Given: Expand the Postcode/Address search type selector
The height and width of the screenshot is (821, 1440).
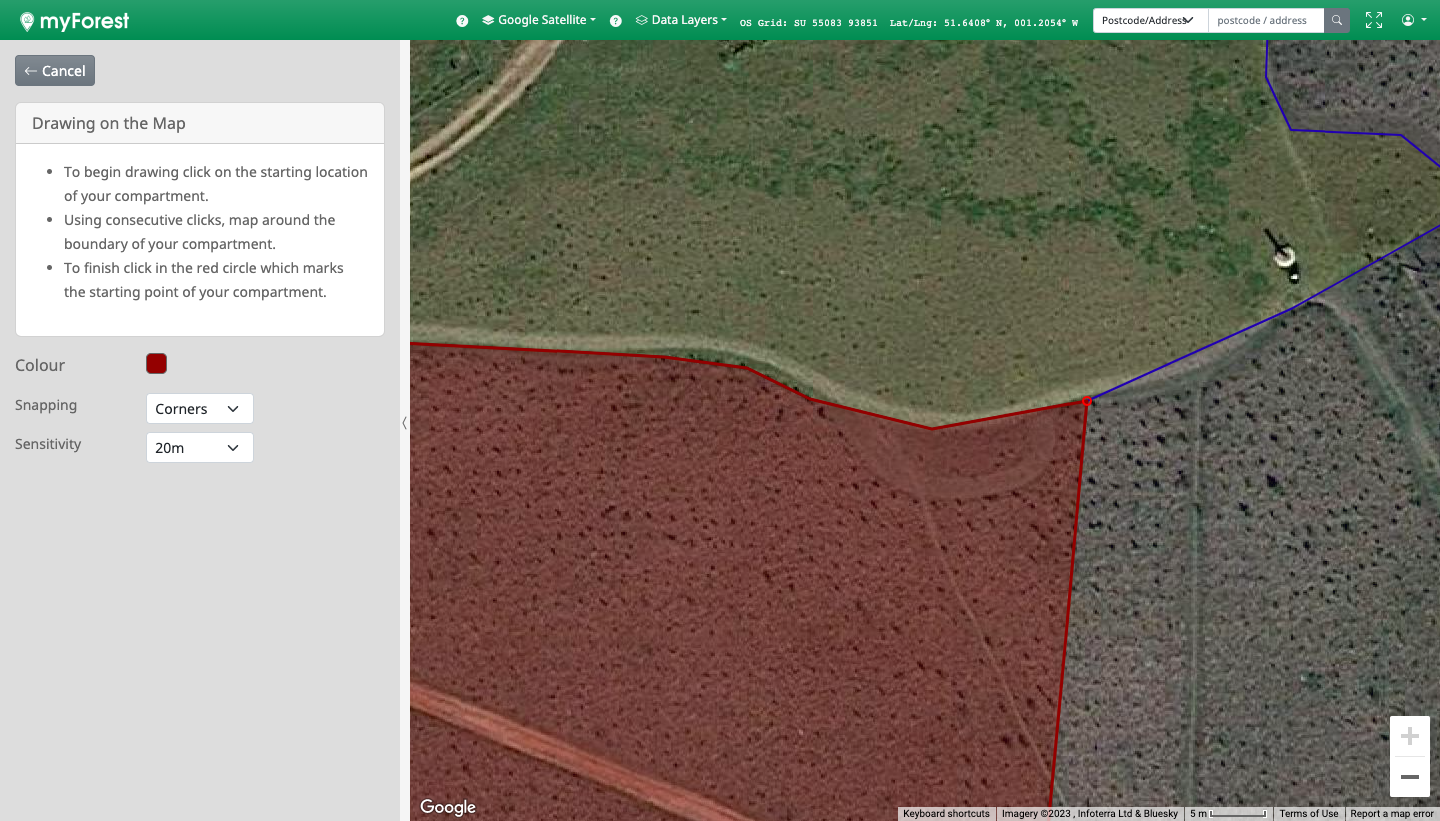Looking at the screenshot, I should (x=1149, y=20).
